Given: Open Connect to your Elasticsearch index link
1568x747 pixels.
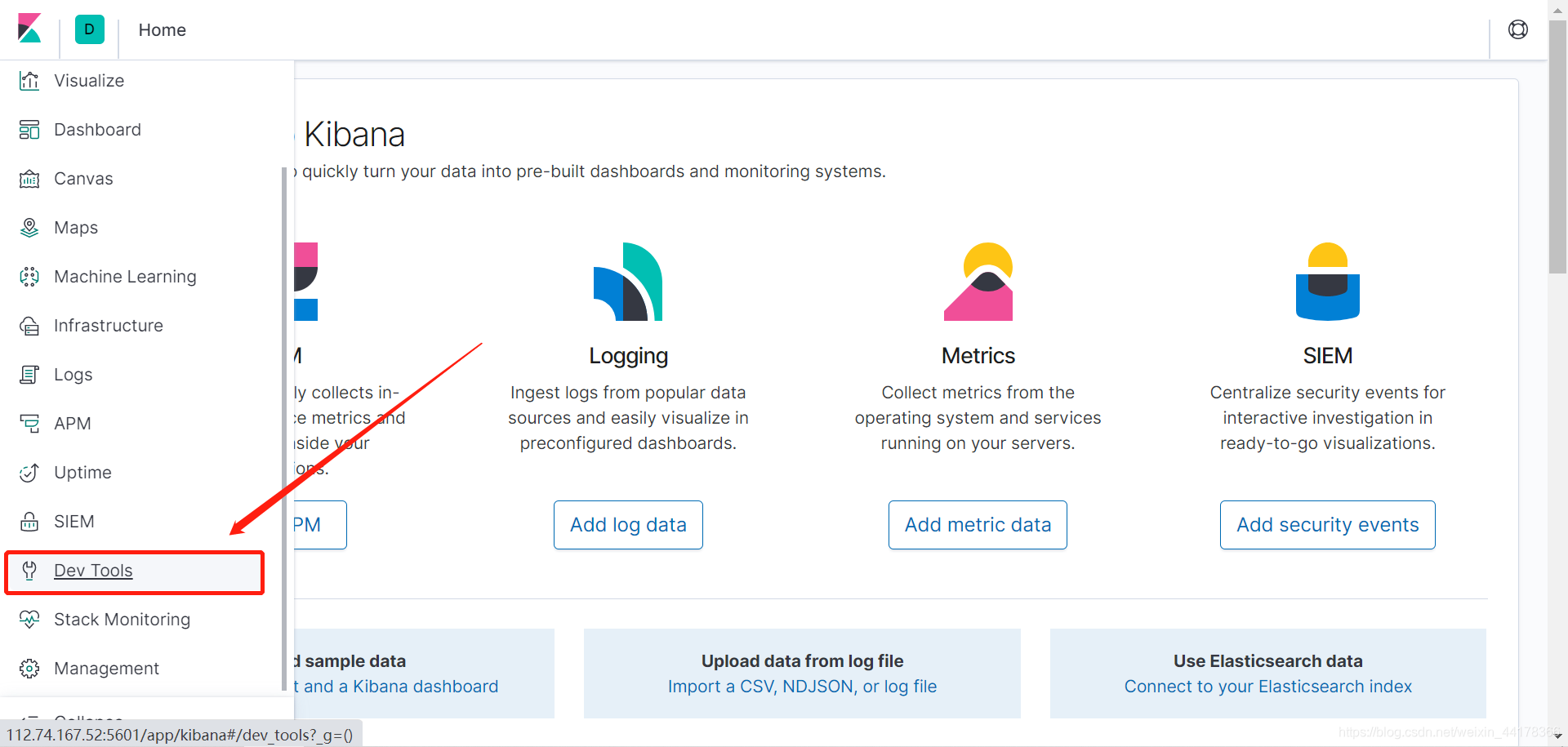Looking at the screenshot, I should [x=1268, y=687].
